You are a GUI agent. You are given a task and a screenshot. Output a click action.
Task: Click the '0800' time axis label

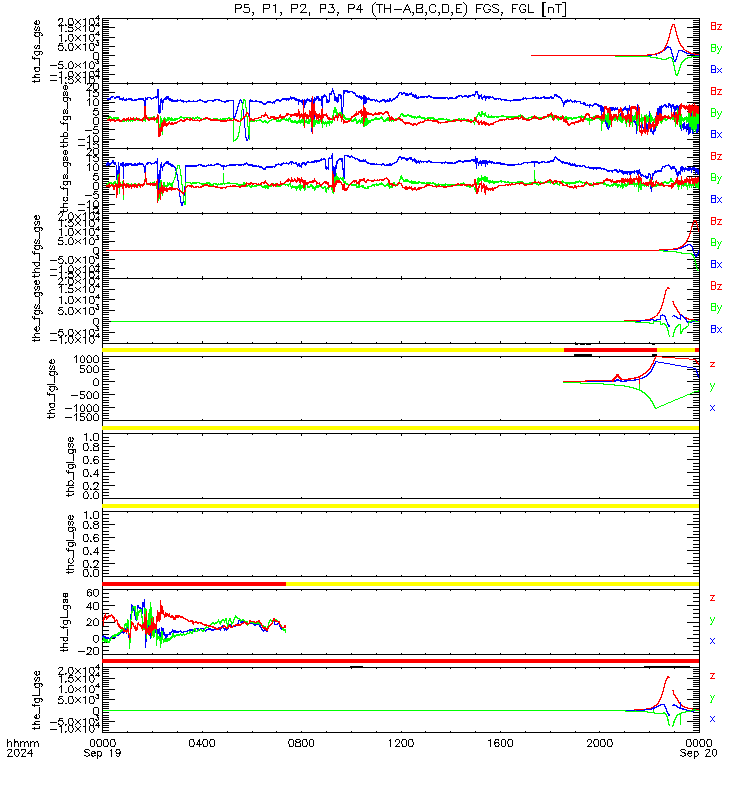(x=302, y=743)
